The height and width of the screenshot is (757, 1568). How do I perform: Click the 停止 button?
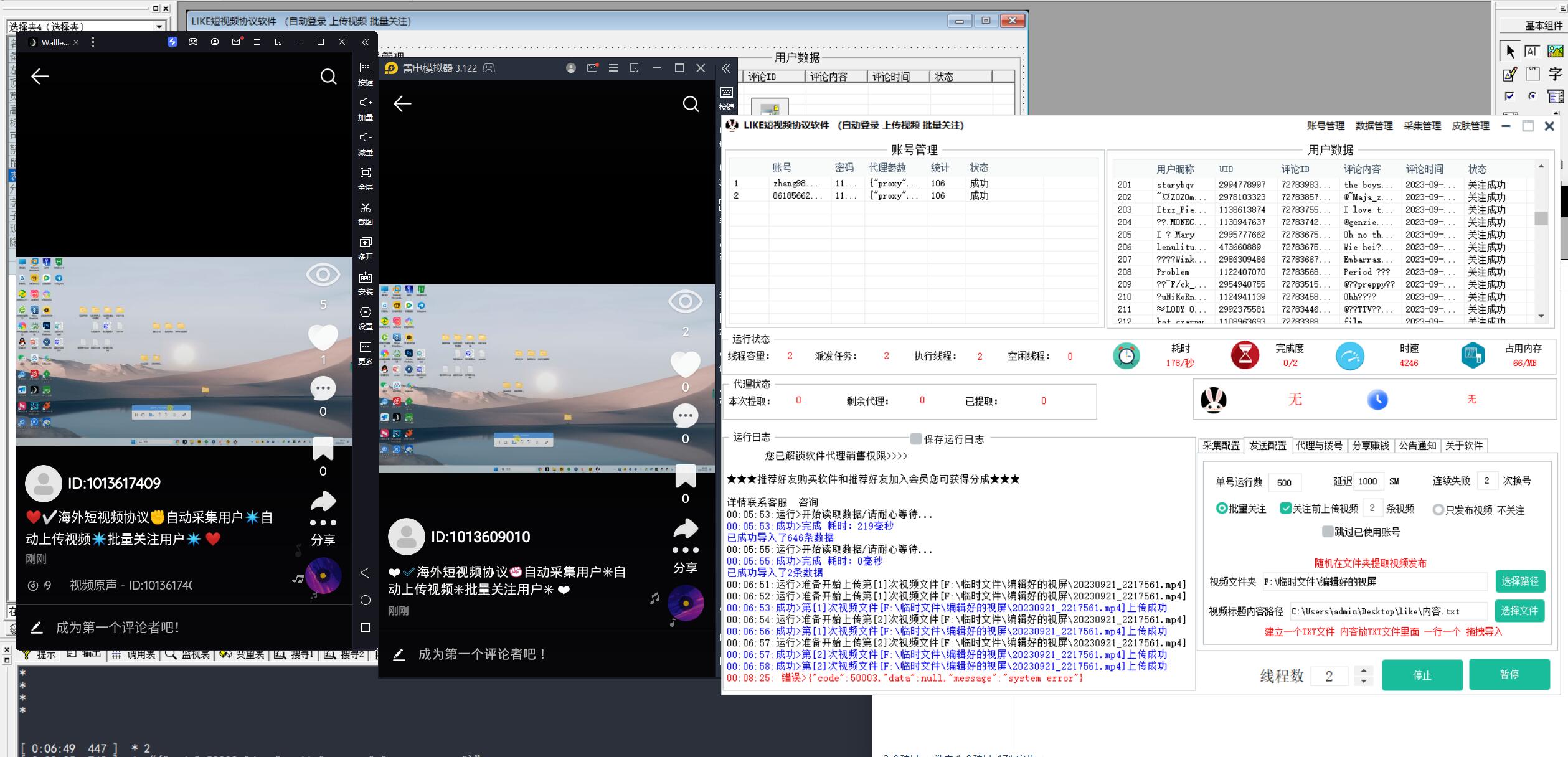(x=1422, y=675)
